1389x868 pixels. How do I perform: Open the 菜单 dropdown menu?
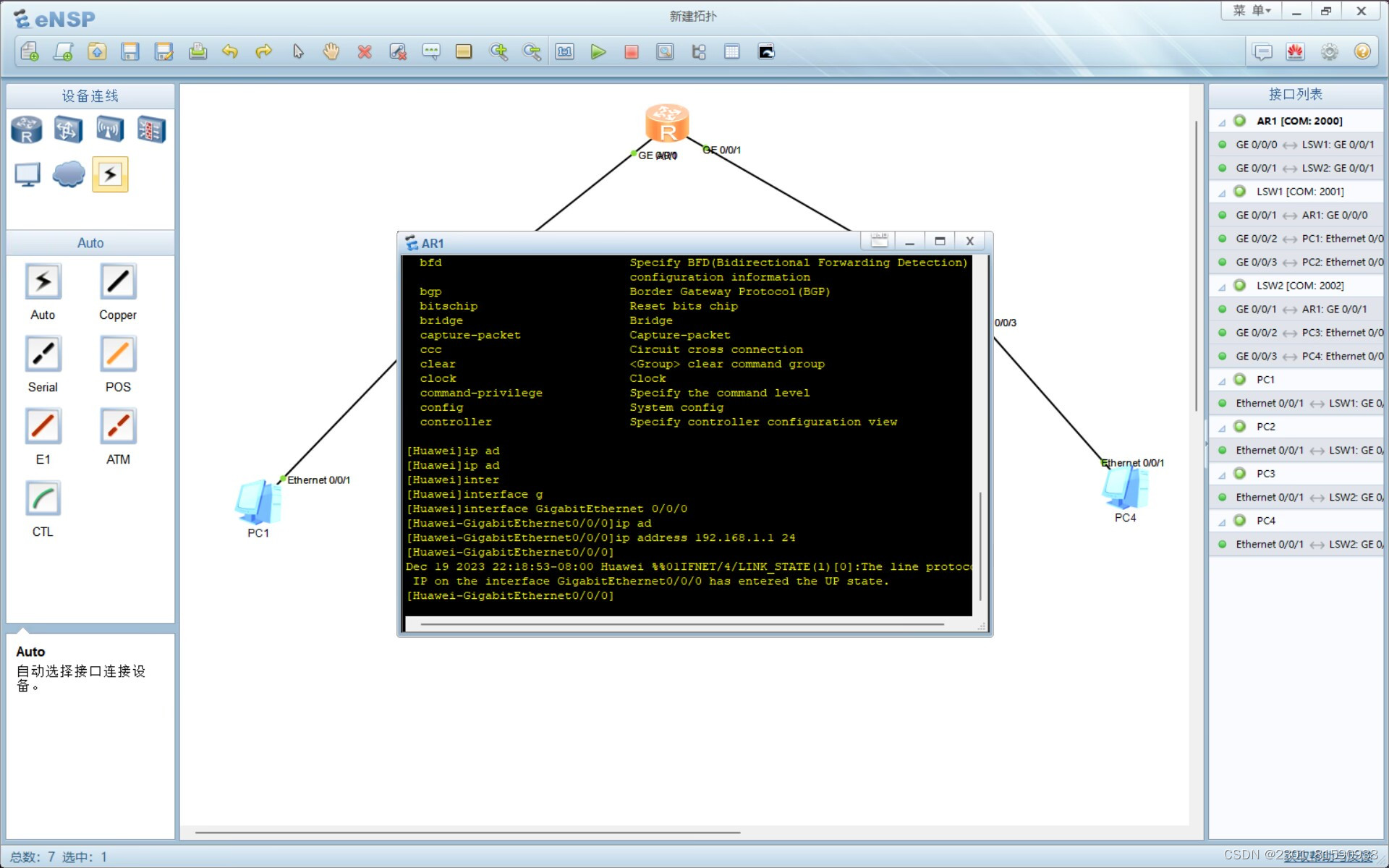click(1252, 11)
